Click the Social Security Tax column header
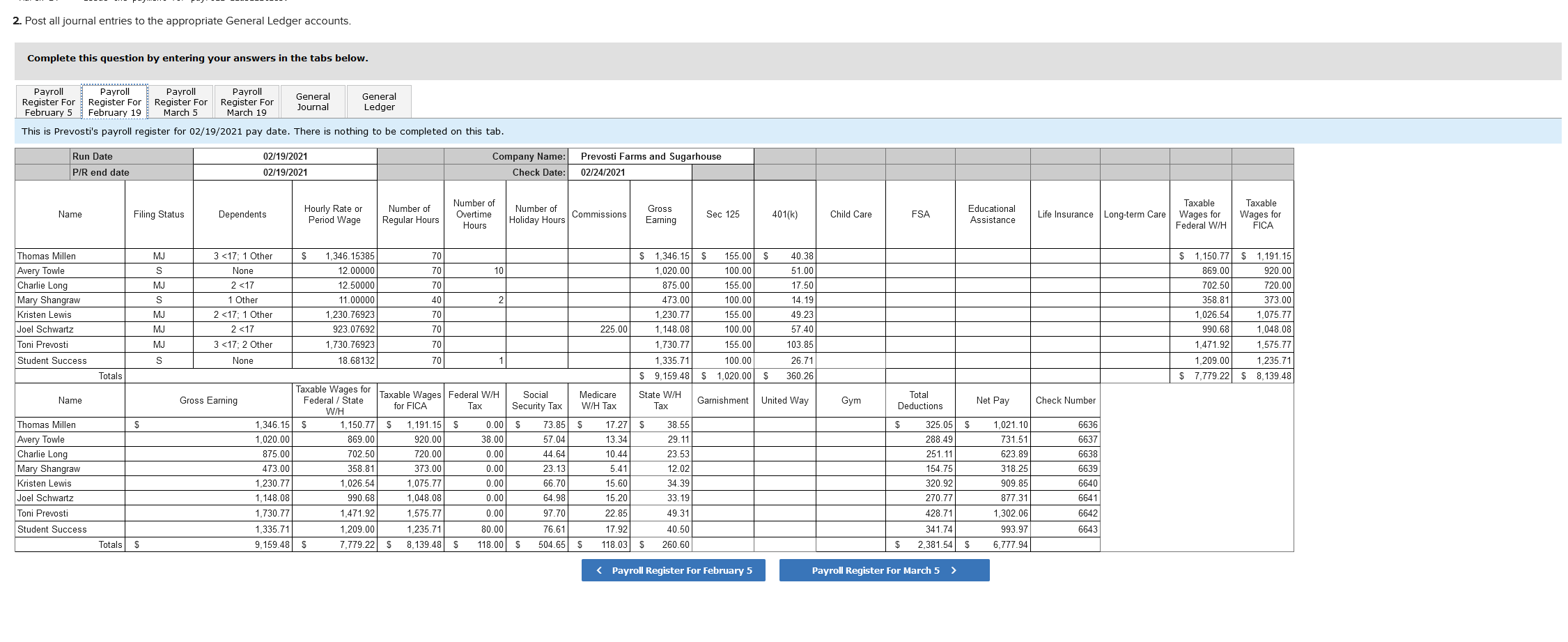The image size is (1568, 642). 536,400
